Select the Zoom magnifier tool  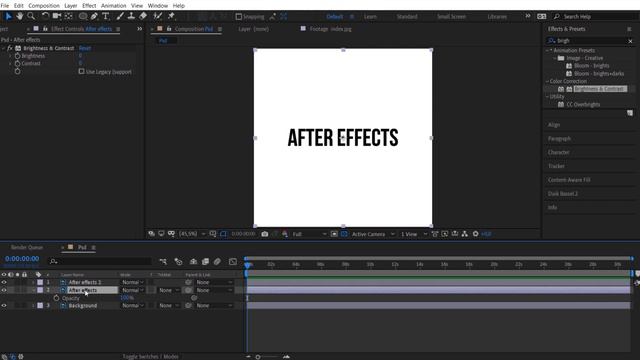point(31,16)
